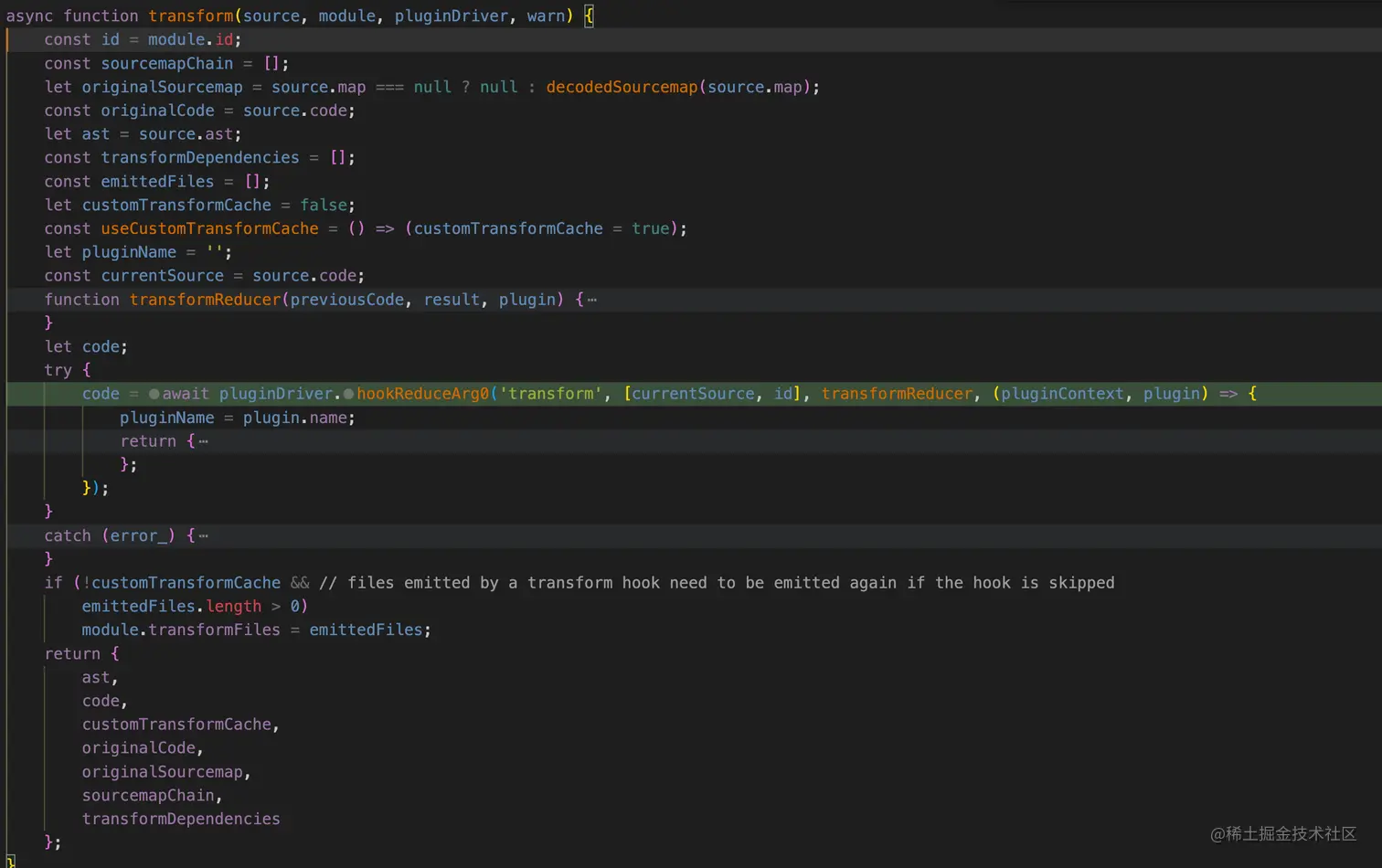Click 'sourcemapChain,' in the returned object

click(x=153, y=796)
